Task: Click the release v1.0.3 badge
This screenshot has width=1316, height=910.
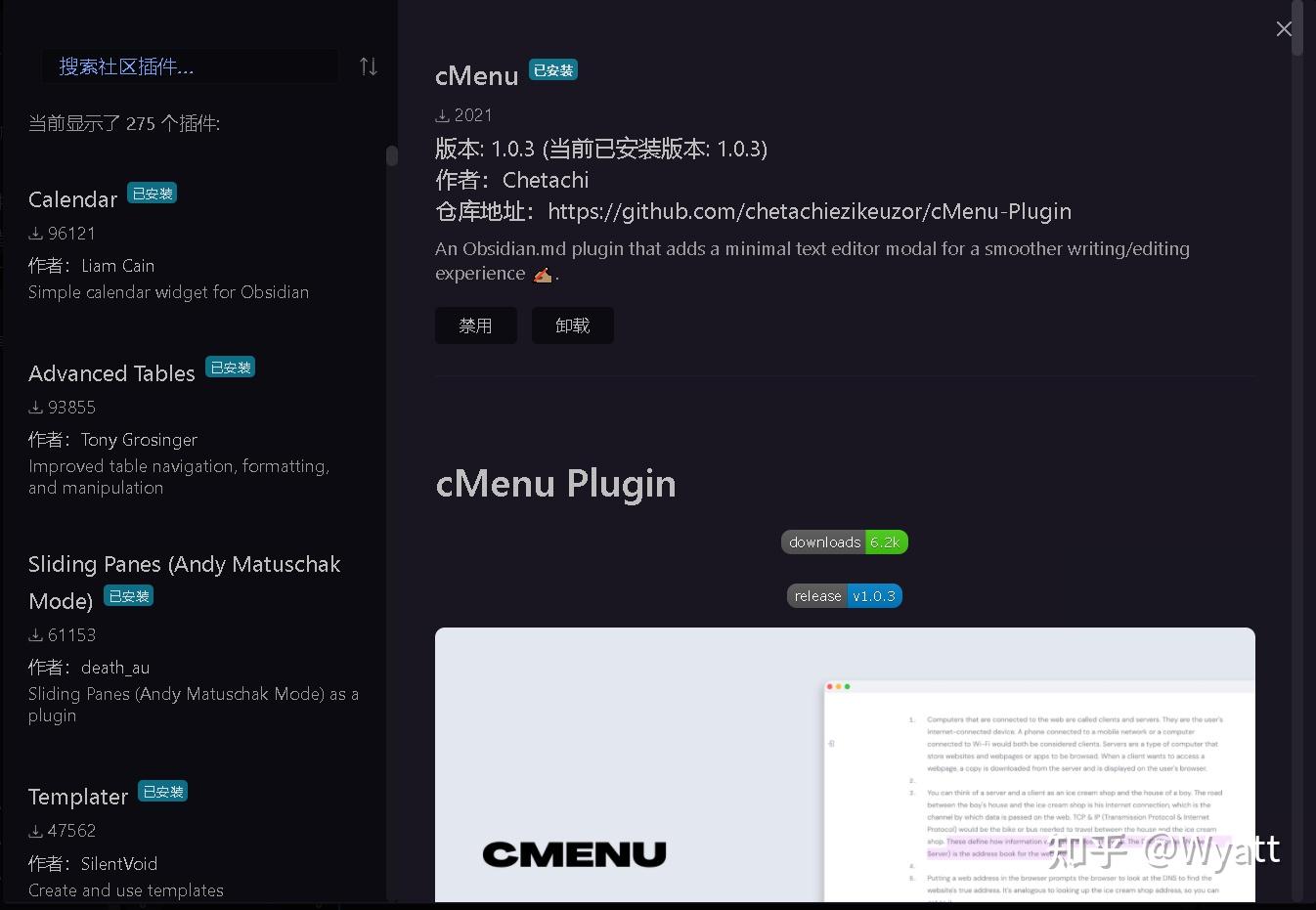Action: 844,595
